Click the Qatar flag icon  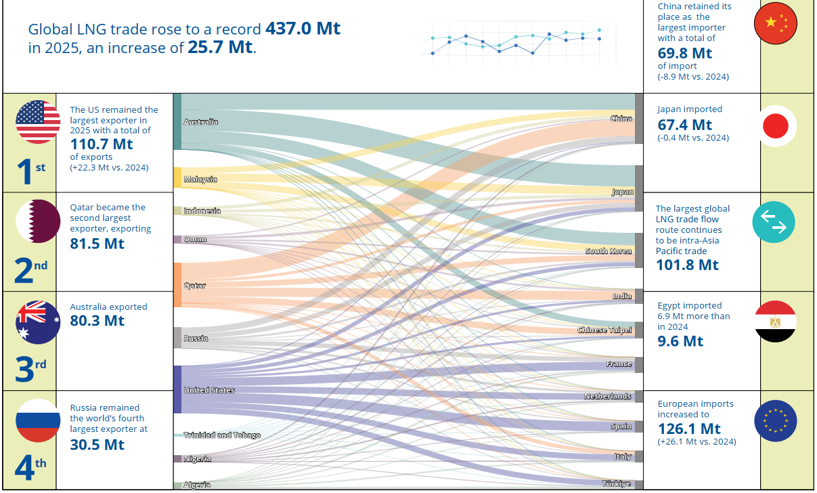coord(38,221)
